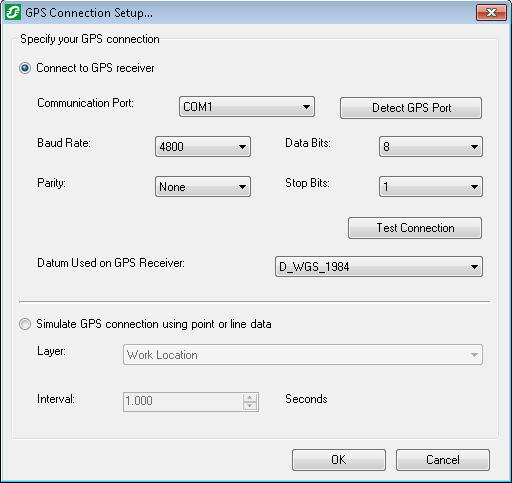Click the Detect GPS Port button
Screen dimensions: 512x483
click(411, 108)
